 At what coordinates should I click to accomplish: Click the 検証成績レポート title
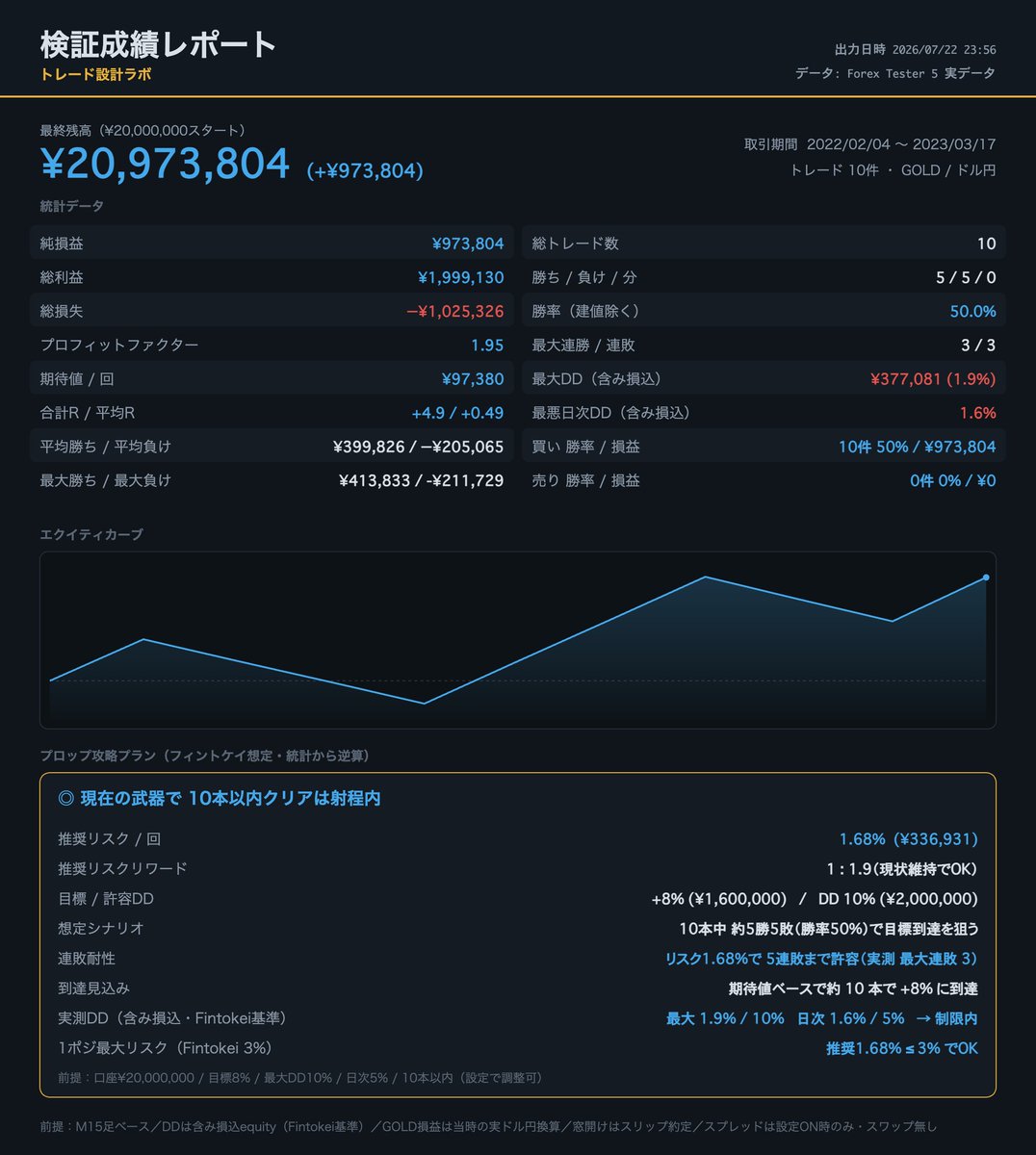pyautogui.click(x=158, y=44)
